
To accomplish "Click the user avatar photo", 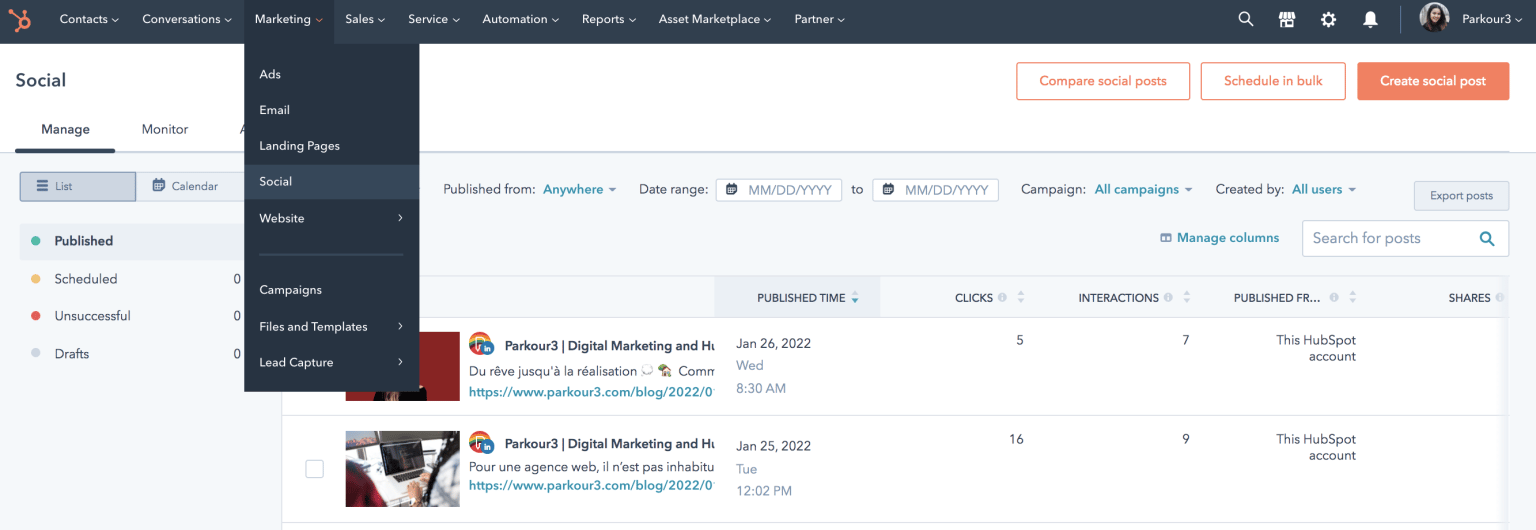I will click(x=1434, y=18).
